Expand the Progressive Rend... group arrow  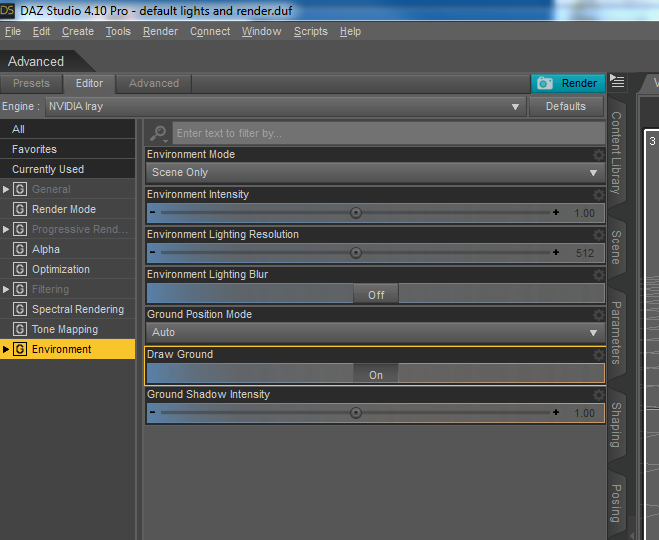pos(6,229)
